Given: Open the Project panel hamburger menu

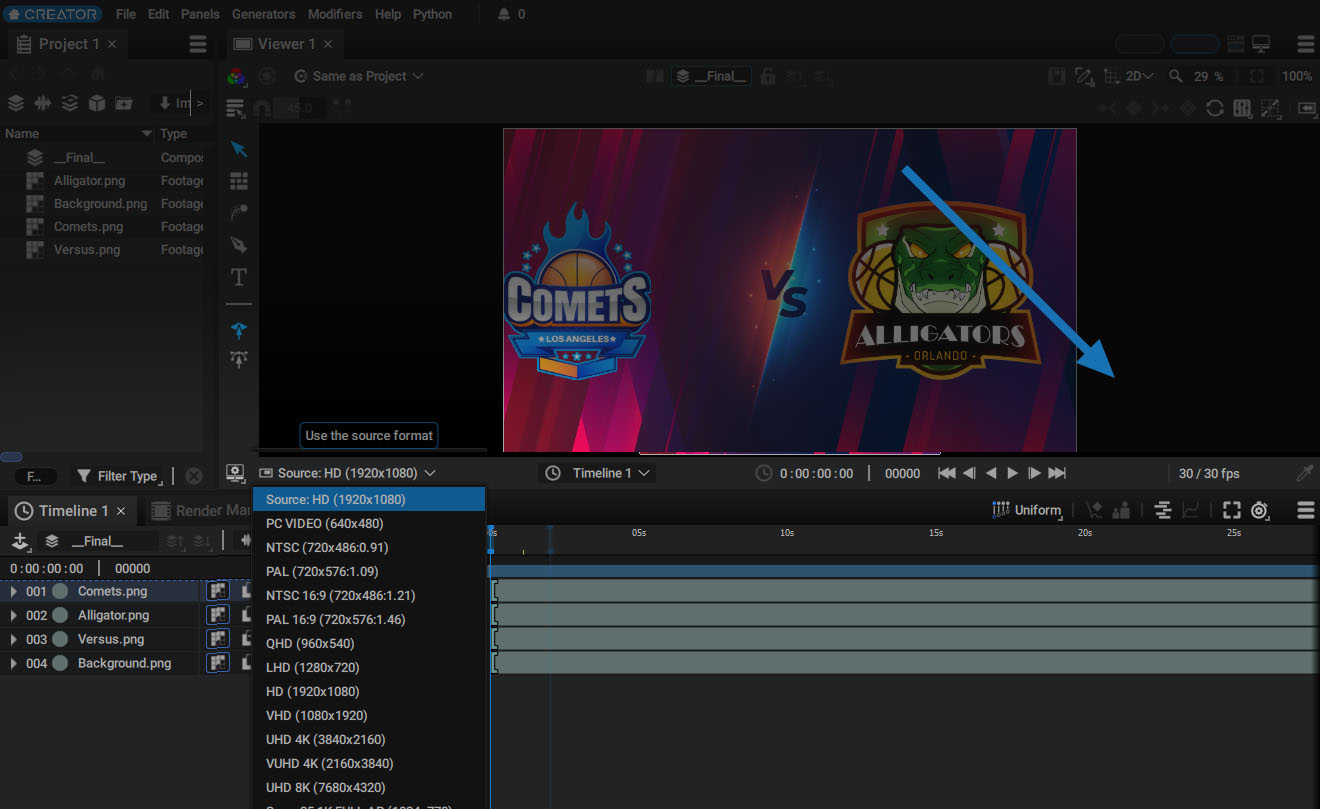Looking at the screenshot, I should [x=198, y=44].
